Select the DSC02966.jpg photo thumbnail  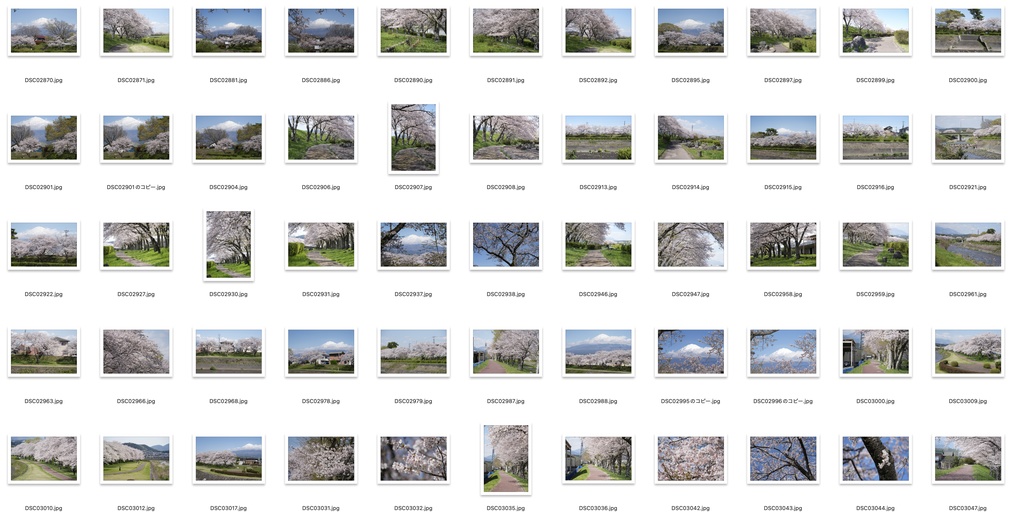[x=136, y=352]
